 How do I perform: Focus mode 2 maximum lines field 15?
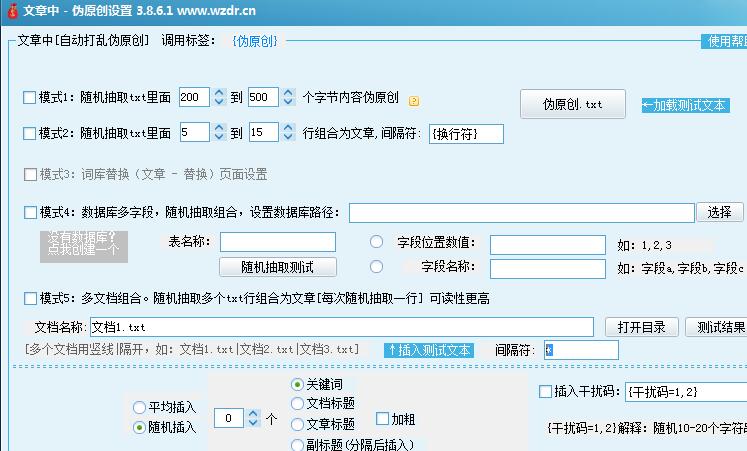point(263,132)
